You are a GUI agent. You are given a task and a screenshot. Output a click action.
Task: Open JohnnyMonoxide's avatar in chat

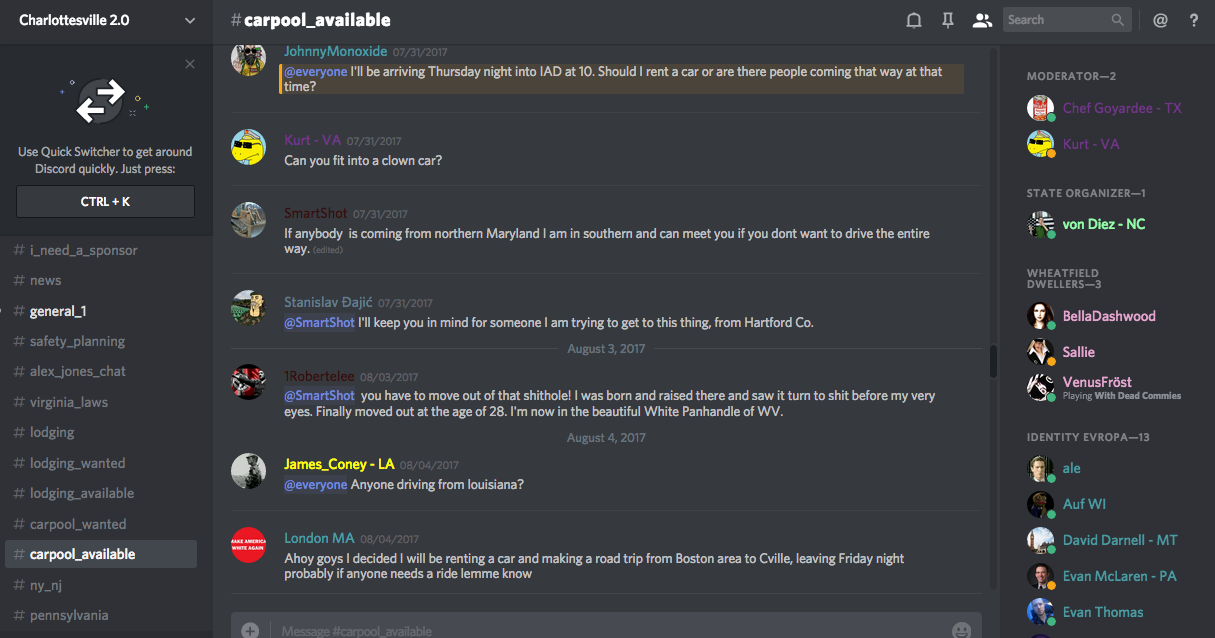tap(248, 59)
